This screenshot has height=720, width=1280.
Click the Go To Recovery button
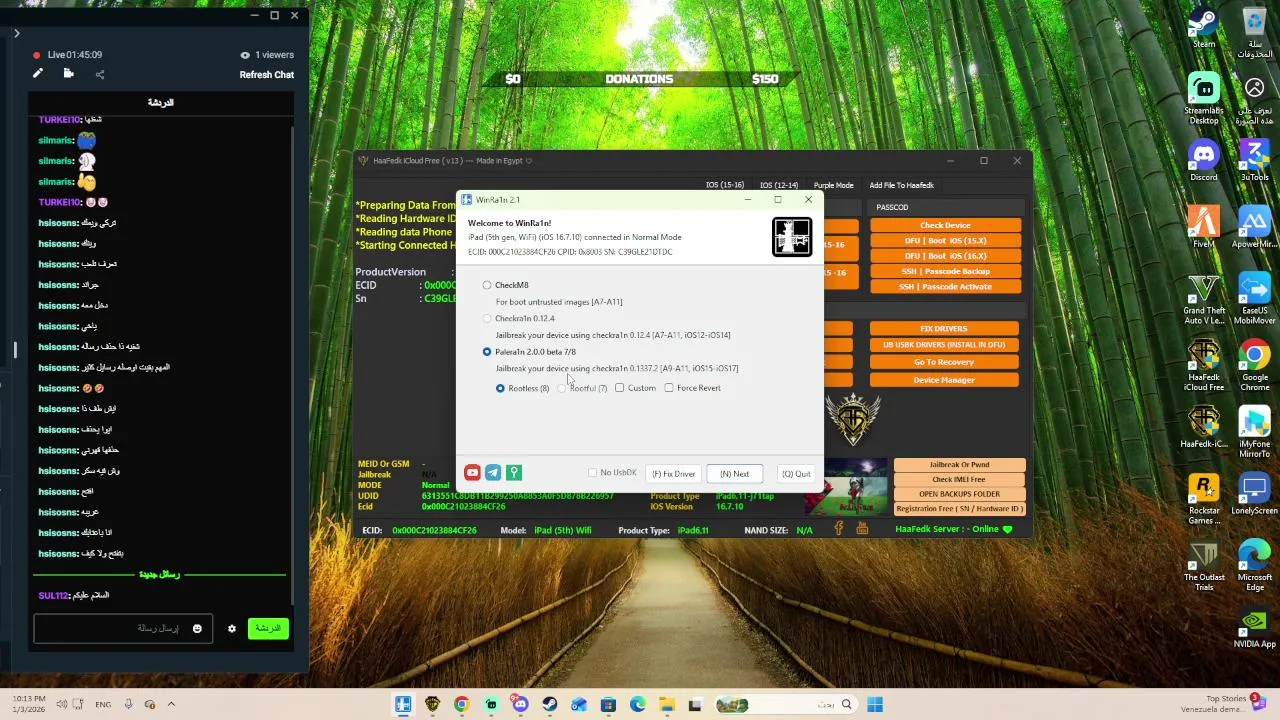coord(944,362)
